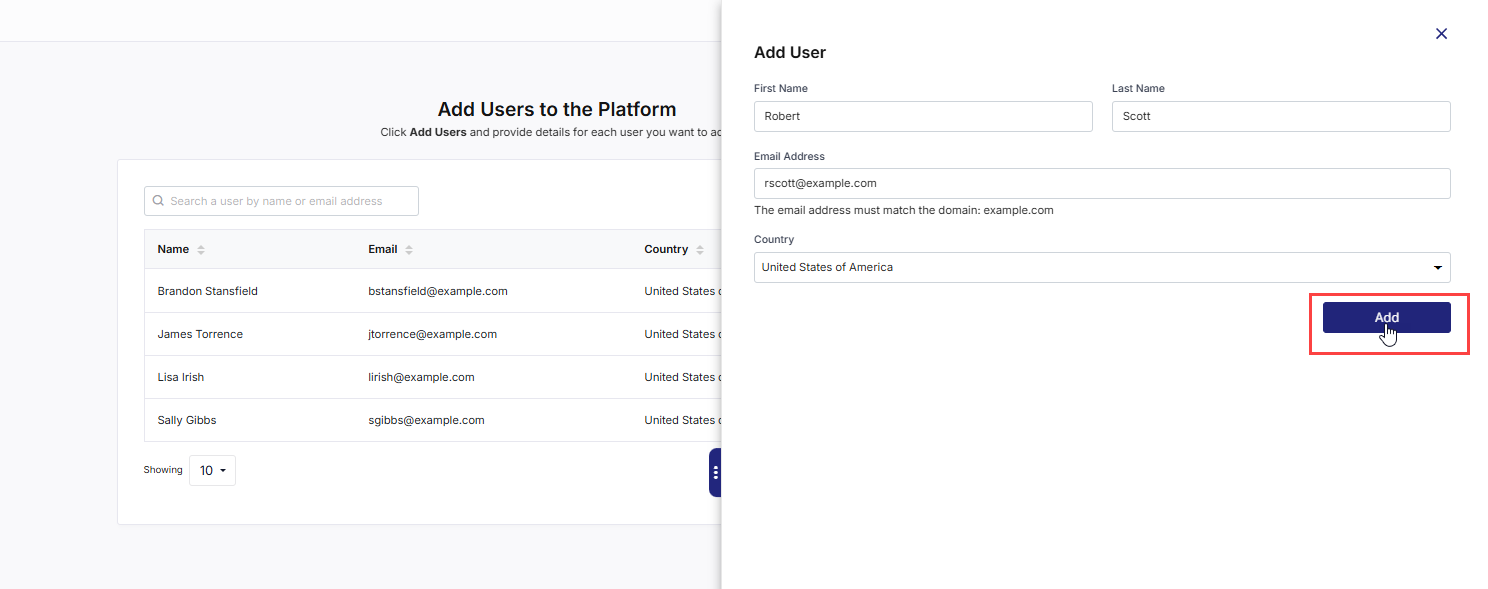Image resolution: width=1488 pixels, height=589 pixels.
Task: Select the Lisa Irish table row
Action: pyautogui.click(x=300, y=377)
